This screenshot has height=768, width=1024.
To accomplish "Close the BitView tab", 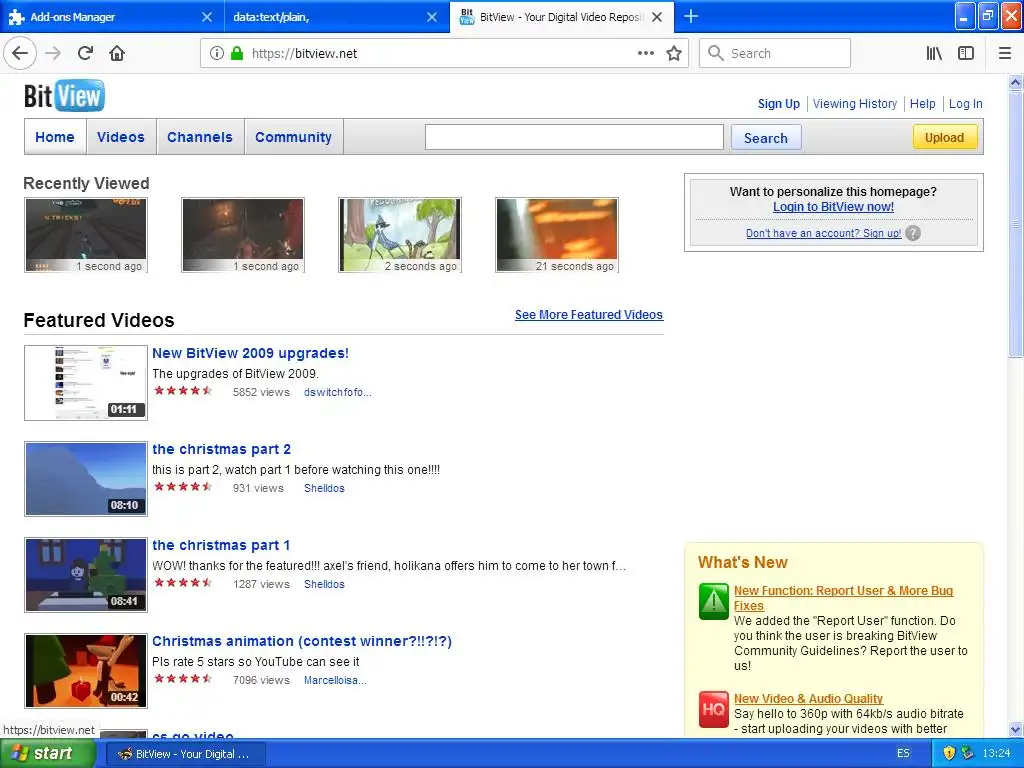I will (657, 17).
